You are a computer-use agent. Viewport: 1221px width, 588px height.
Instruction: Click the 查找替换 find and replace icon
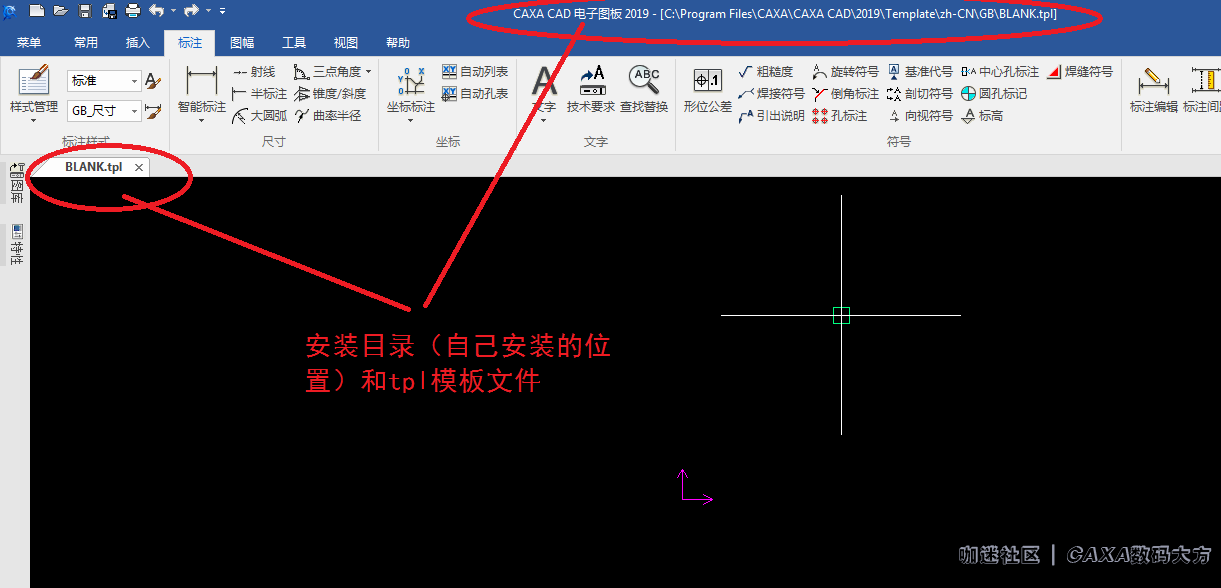(x=644, y=80)
